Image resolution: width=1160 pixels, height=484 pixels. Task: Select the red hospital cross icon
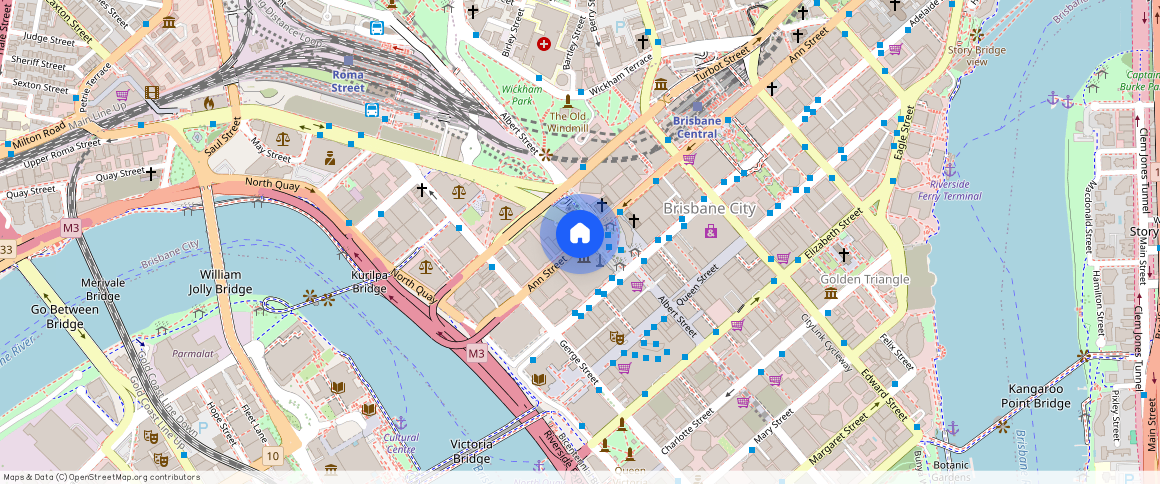point(544,44)
